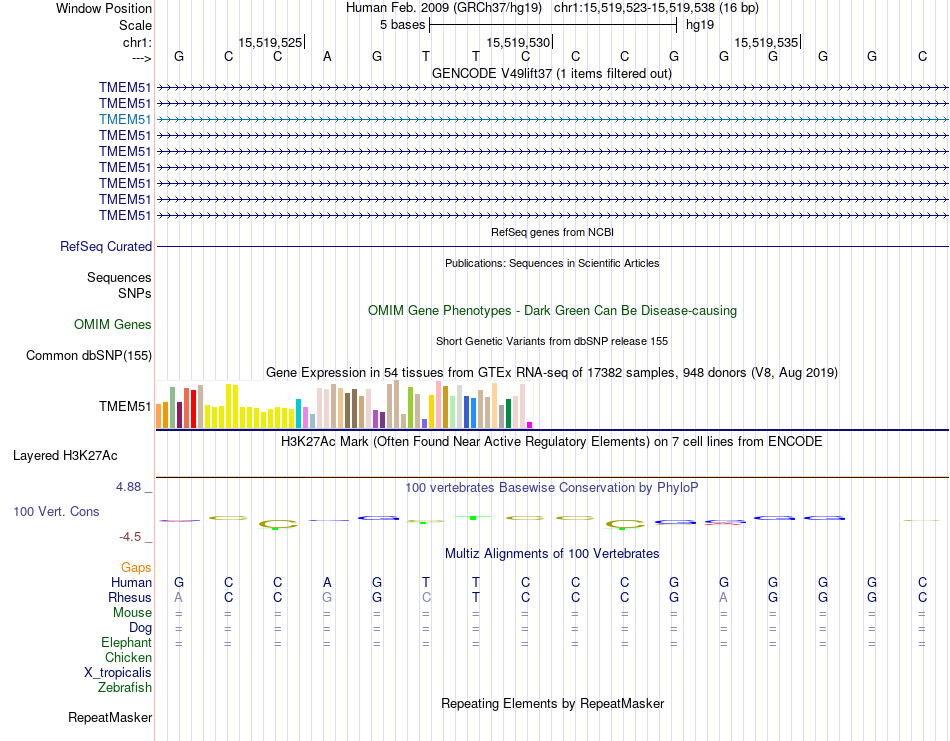Screen dimensions: 950x741
Task: Click the -4.5 PhyloP lower scale value
Action: click(x=130, y=537)
